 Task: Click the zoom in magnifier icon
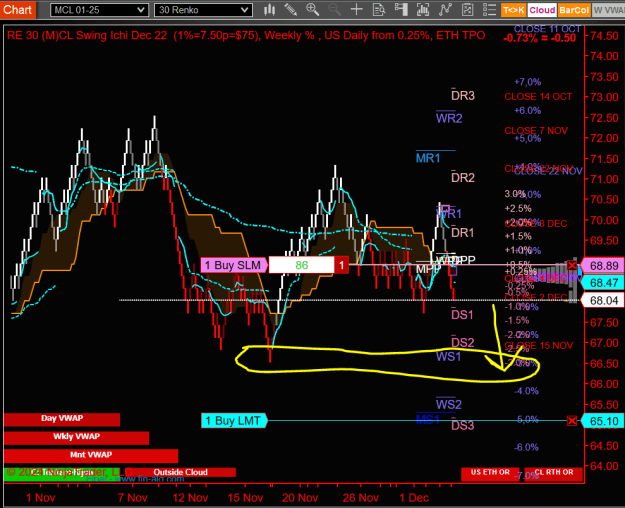pyautogui.click(x=312, y=10)
